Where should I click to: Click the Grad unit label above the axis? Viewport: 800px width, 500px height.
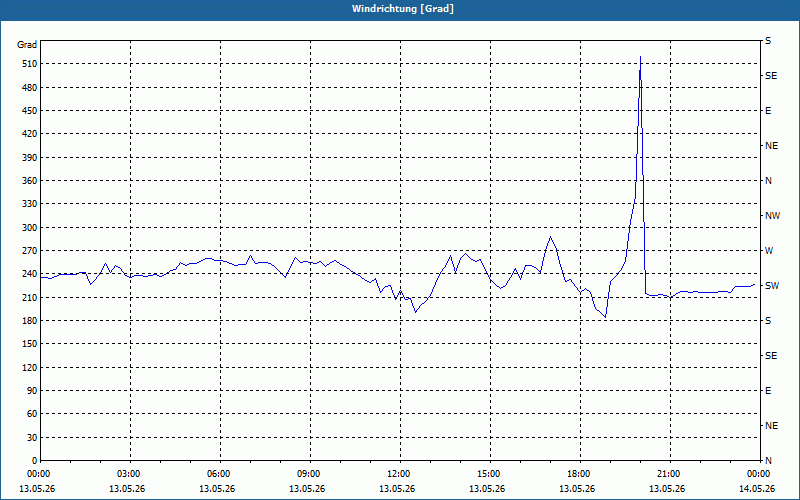point(27,45)
